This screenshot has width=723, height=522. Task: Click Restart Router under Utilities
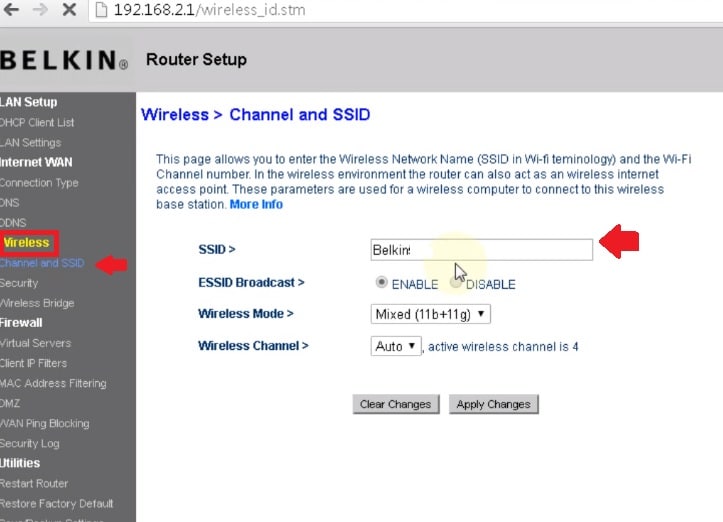[x=34, y=483]
